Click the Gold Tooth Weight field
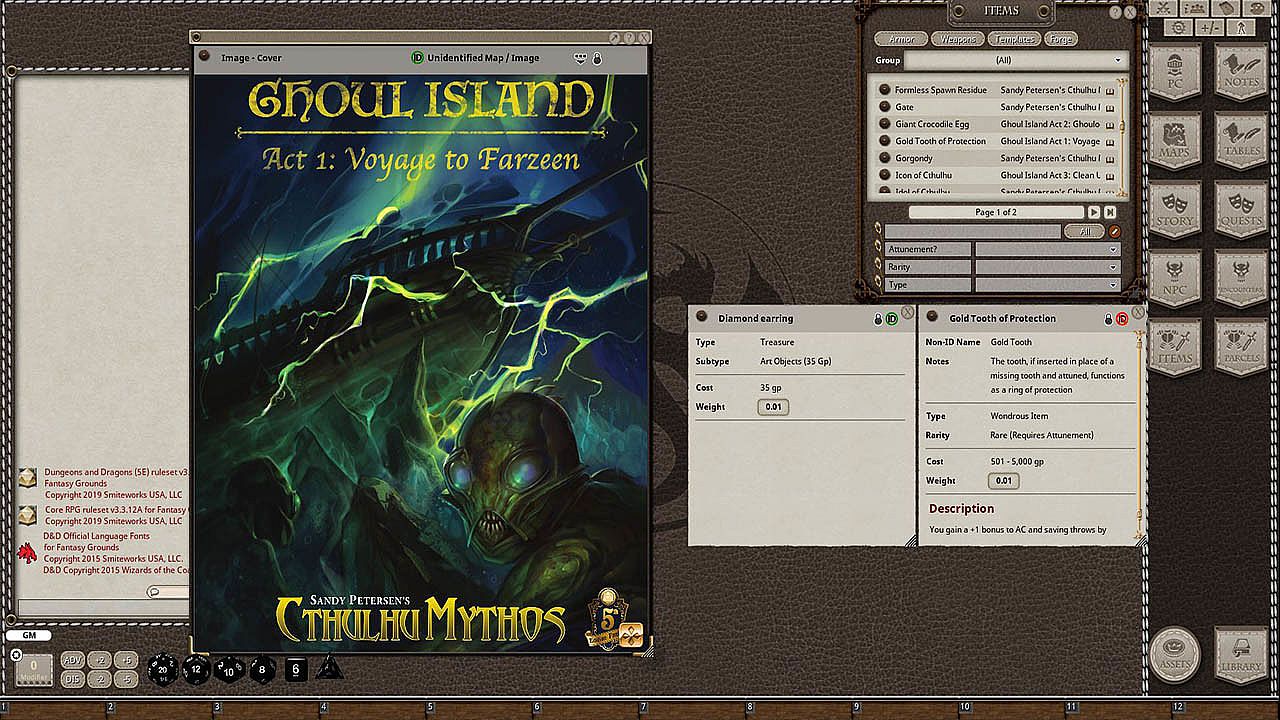Image resolution: width=1280 pixels, height=720 pixels. [1003, 481]
